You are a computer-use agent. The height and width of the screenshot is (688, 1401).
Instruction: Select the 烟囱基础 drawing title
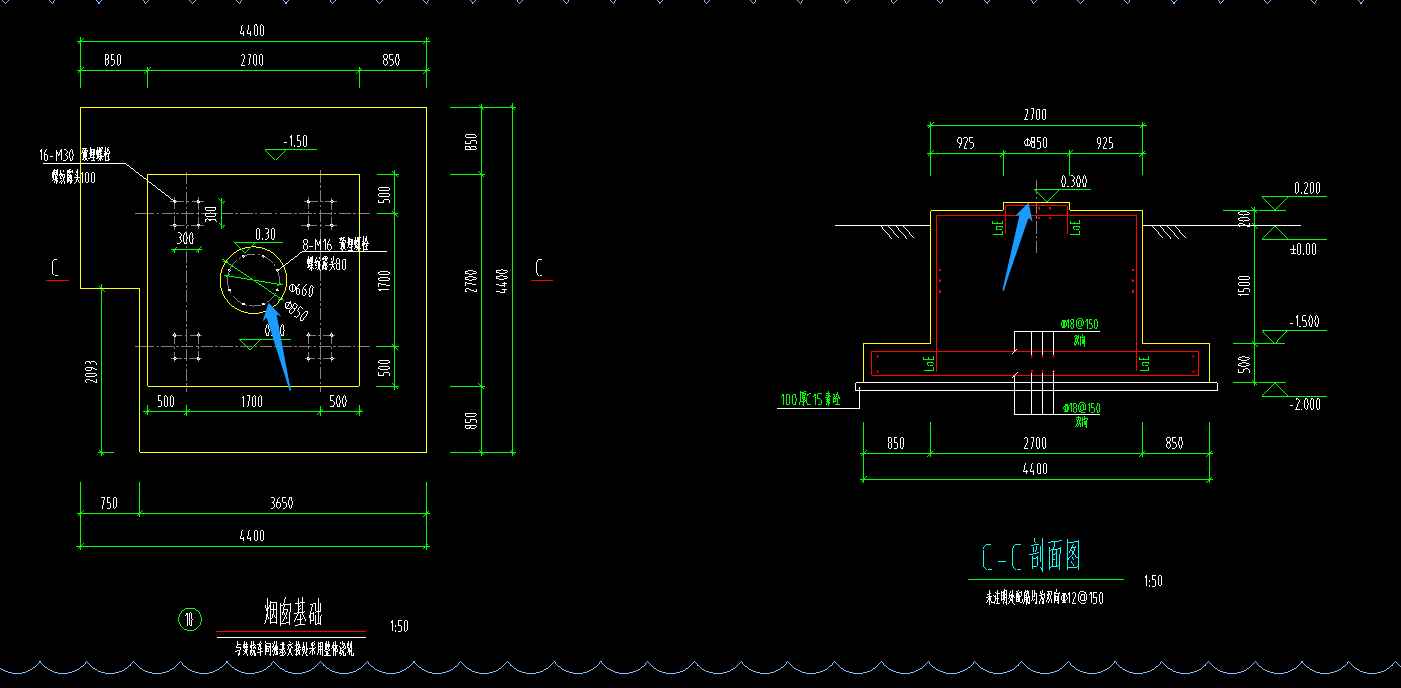pyautogui.click(x=291, y=612)
